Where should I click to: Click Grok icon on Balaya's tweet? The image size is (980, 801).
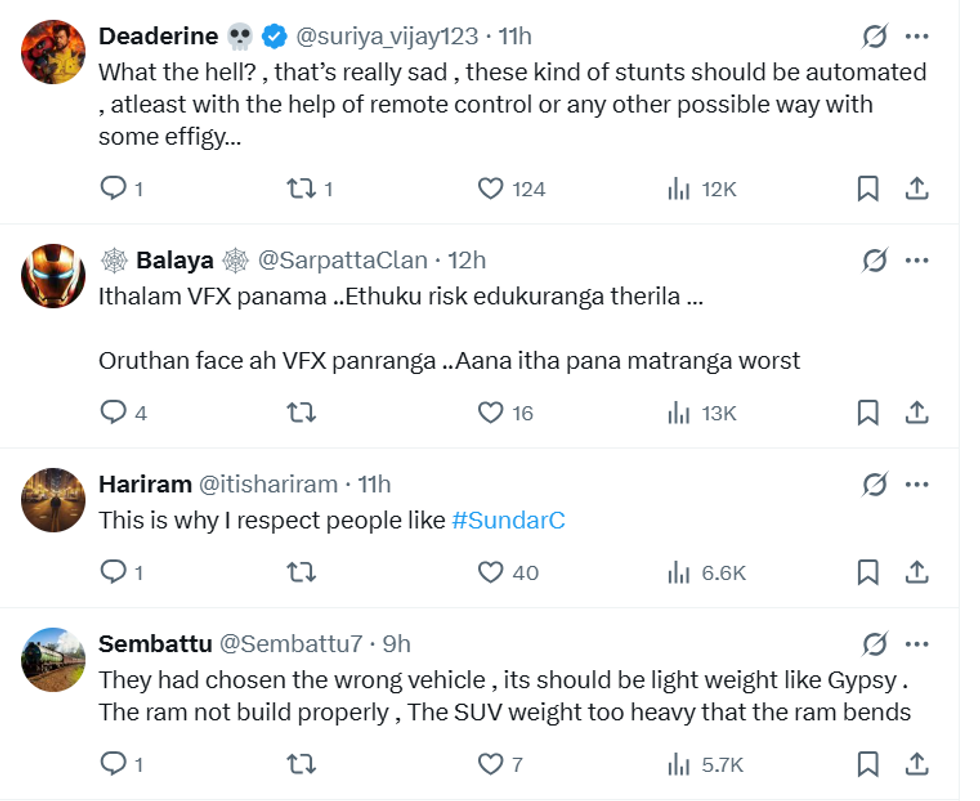click(874, 261)
